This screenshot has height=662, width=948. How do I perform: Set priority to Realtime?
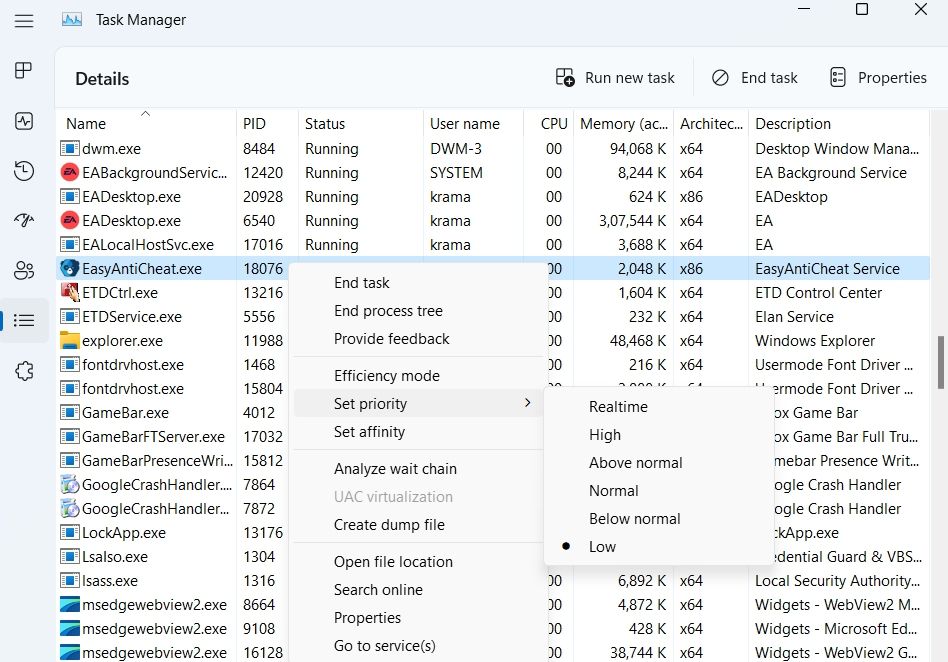(618, 407)
